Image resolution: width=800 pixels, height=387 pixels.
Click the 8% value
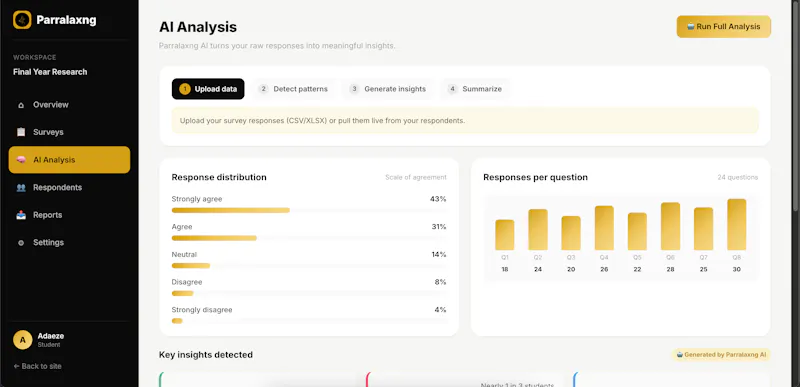click(440, 281)
